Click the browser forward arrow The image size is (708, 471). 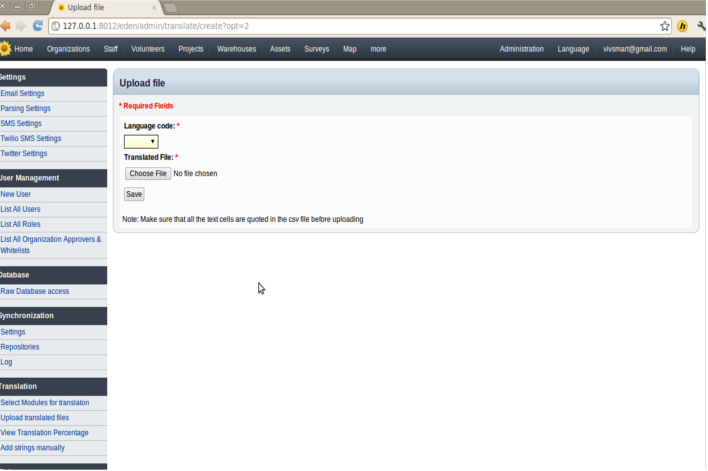[x=20, y=25]
